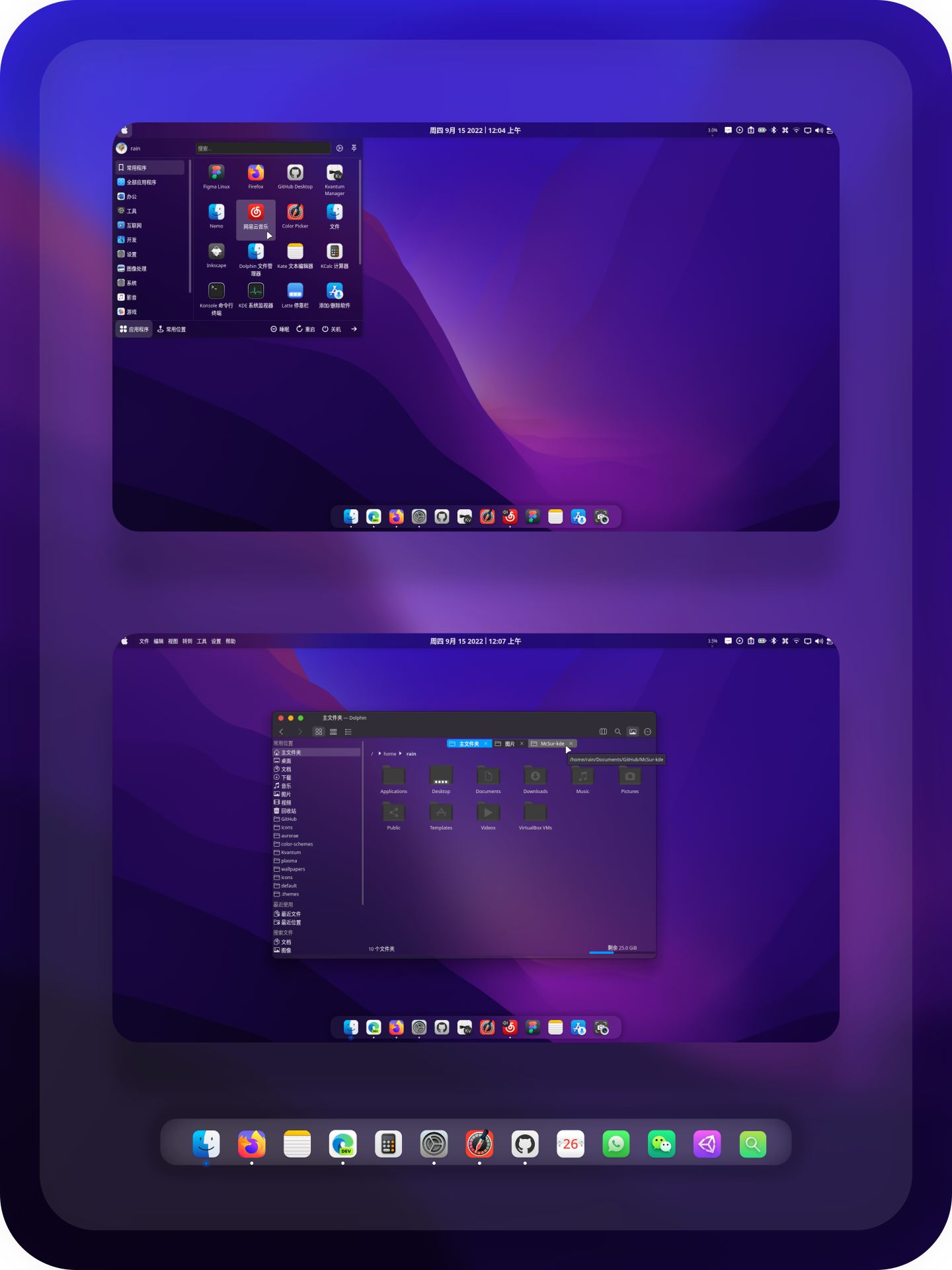Screen dimensions: 952x1270
Task: Click the launcher 搜索 input field
Action: click(263, 148)
